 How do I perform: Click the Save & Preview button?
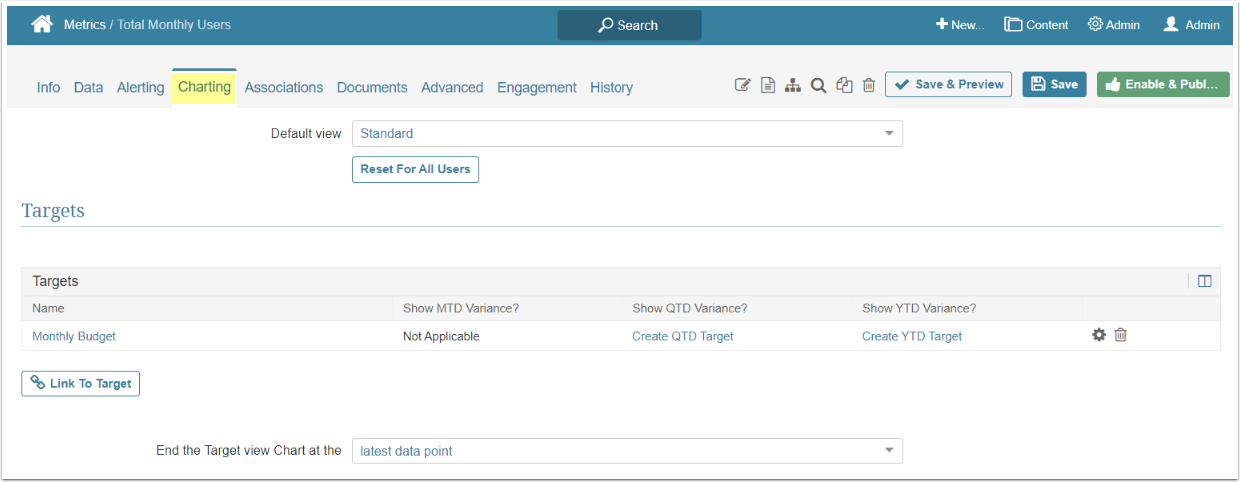[x=948, y=85]
